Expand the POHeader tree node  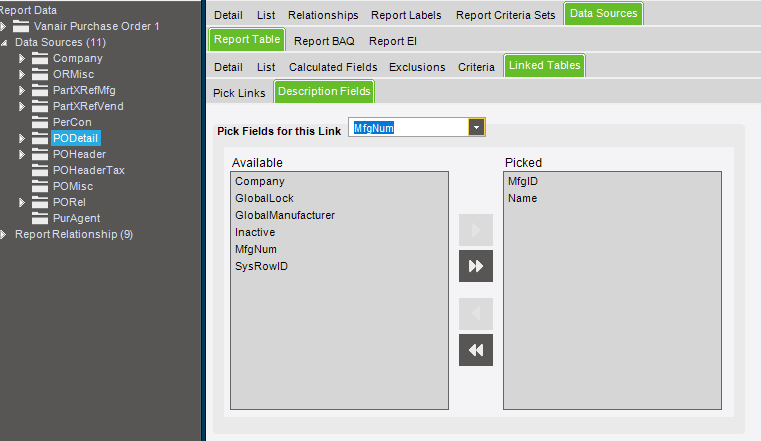pos(21,155)
